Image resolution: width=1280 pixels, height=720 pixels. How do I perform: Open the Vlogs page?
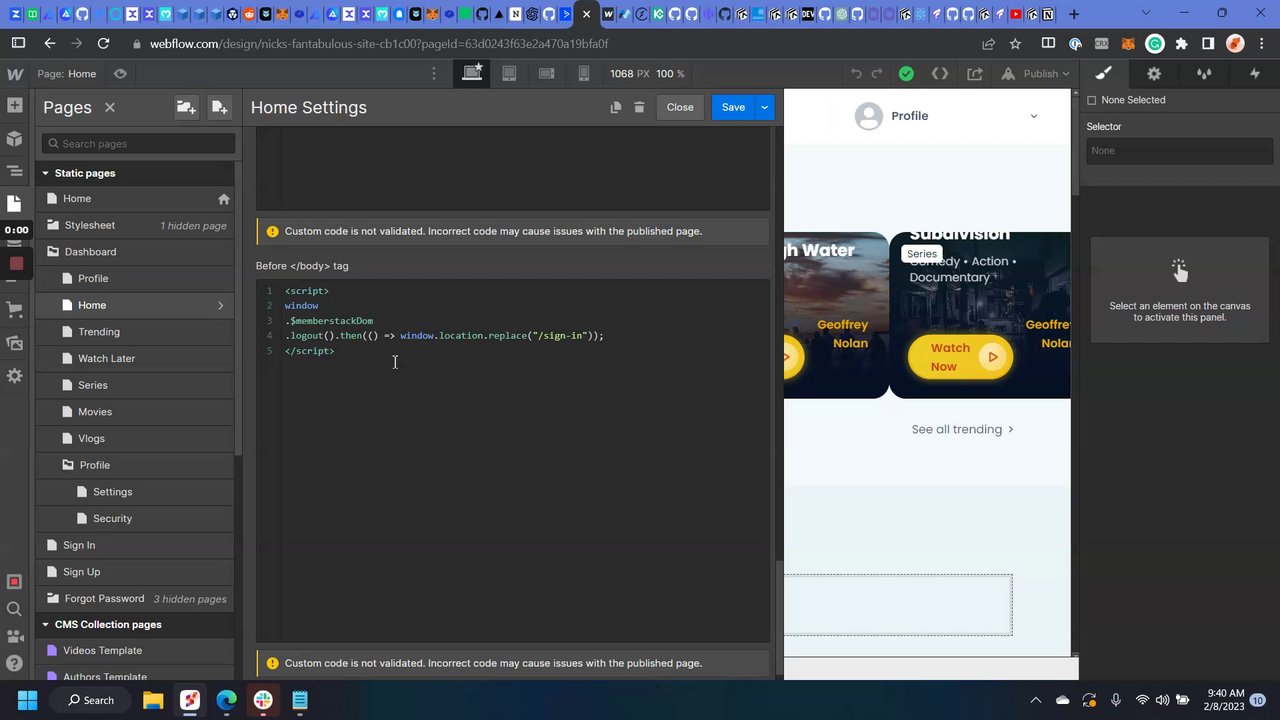click(136, 438)
